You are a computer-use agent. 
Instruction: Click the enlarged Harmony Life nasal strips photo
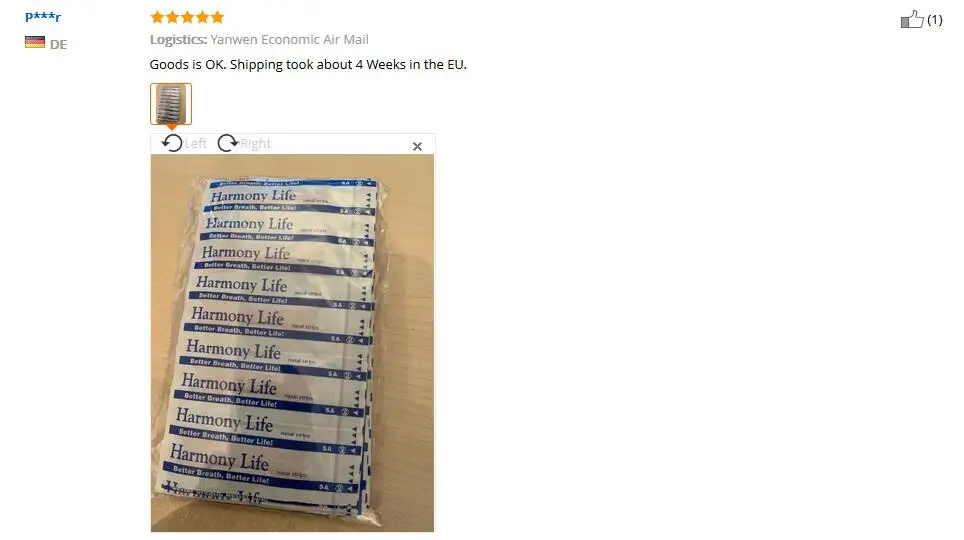[x=292, y=343]
